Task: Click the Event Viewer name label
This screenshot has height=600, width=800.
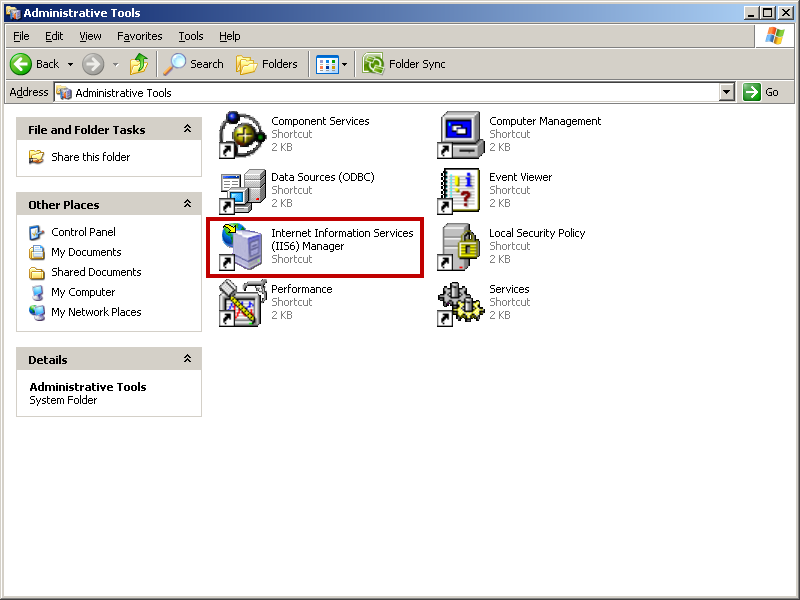Action: 520,177
